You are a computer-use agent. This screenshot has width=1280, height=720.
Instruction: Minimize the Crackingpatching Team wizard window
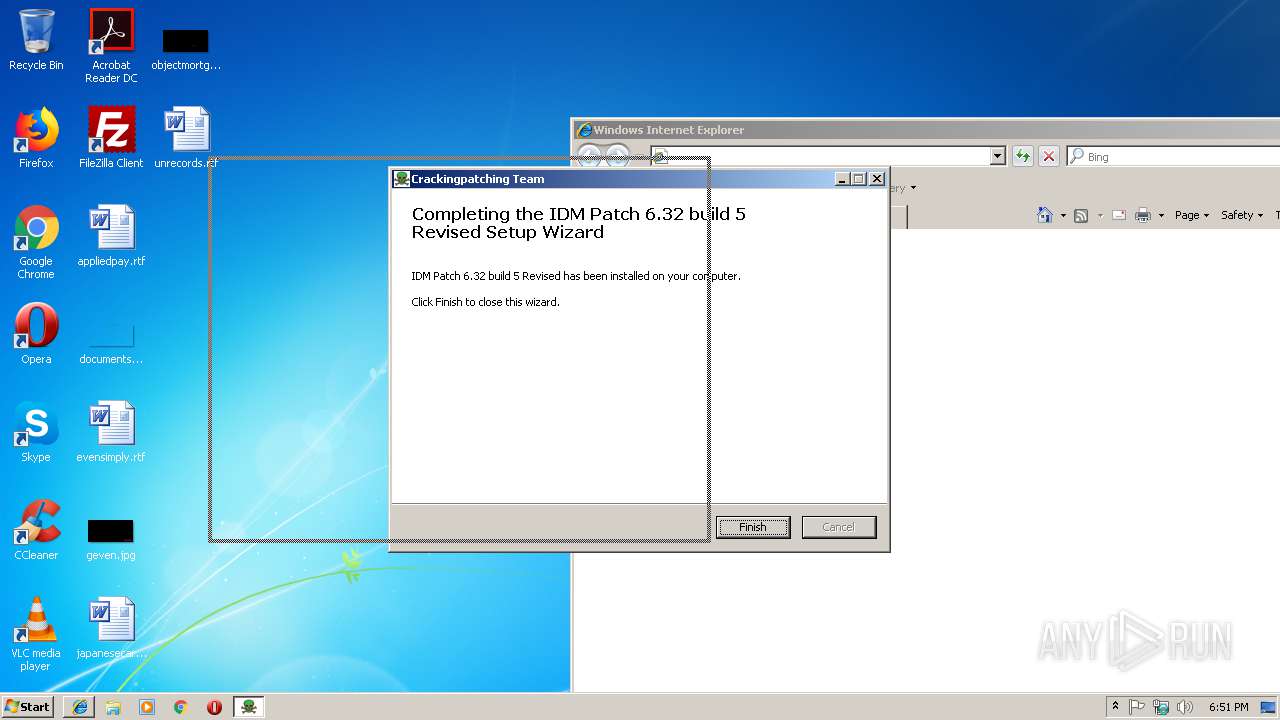coord(842,179)
